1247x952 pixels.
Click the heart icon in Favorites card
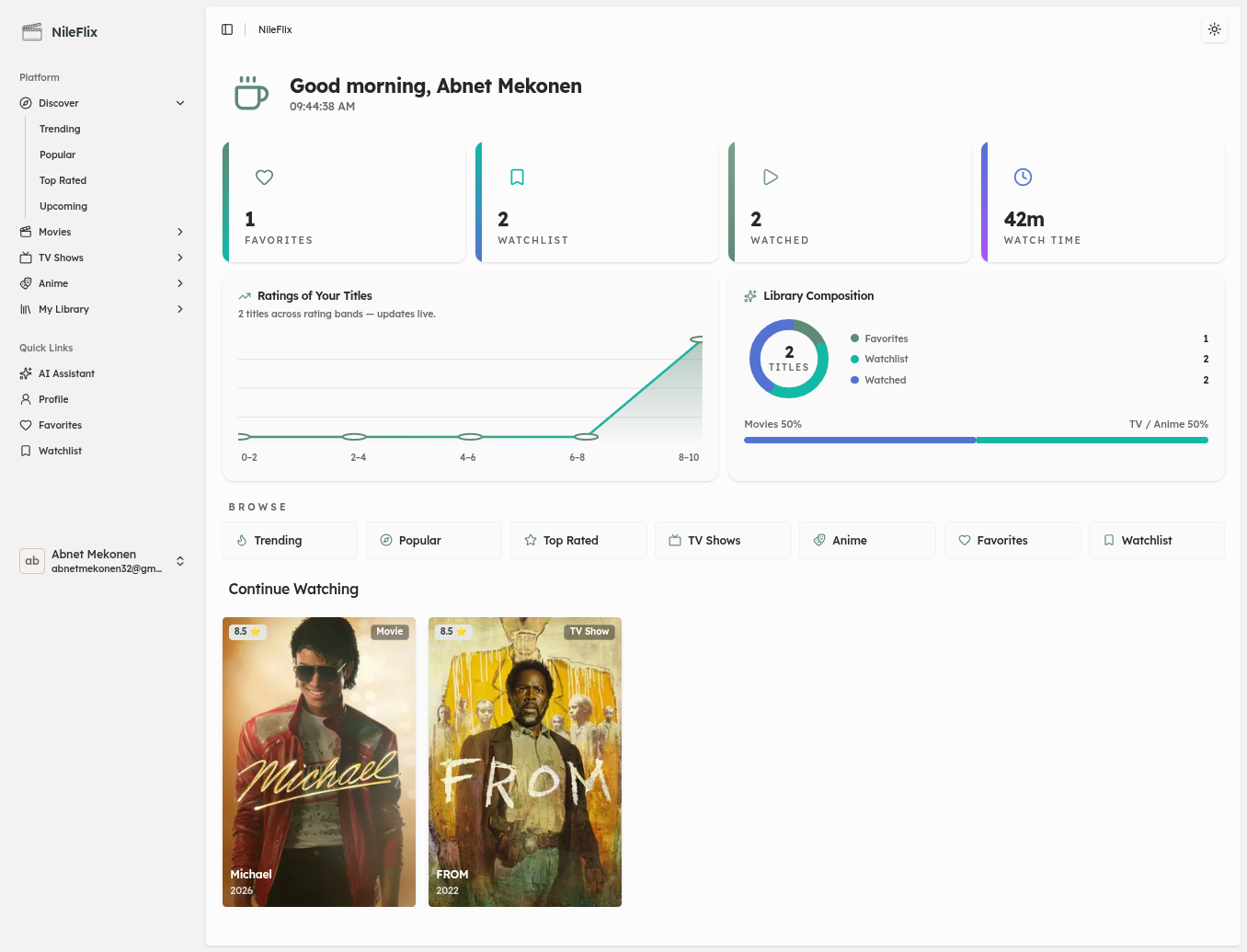tap(265, 177)
